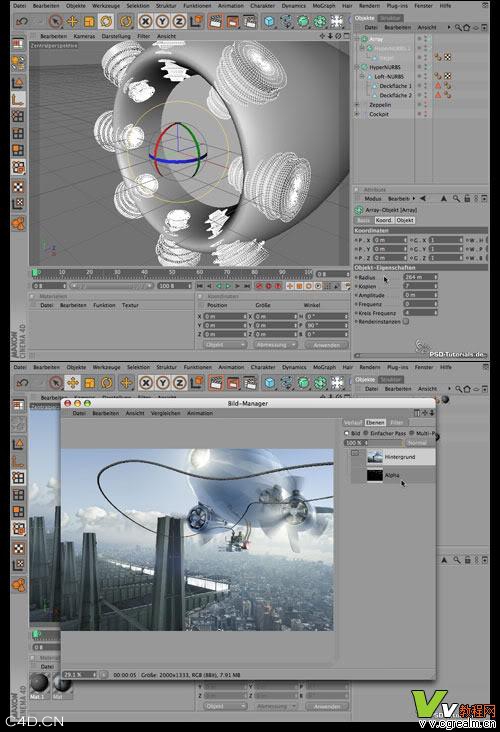Expand the Cockpit object in Object Manager
Image resolution: width=500 pixels, height=732 pixels.
(358, 114)
